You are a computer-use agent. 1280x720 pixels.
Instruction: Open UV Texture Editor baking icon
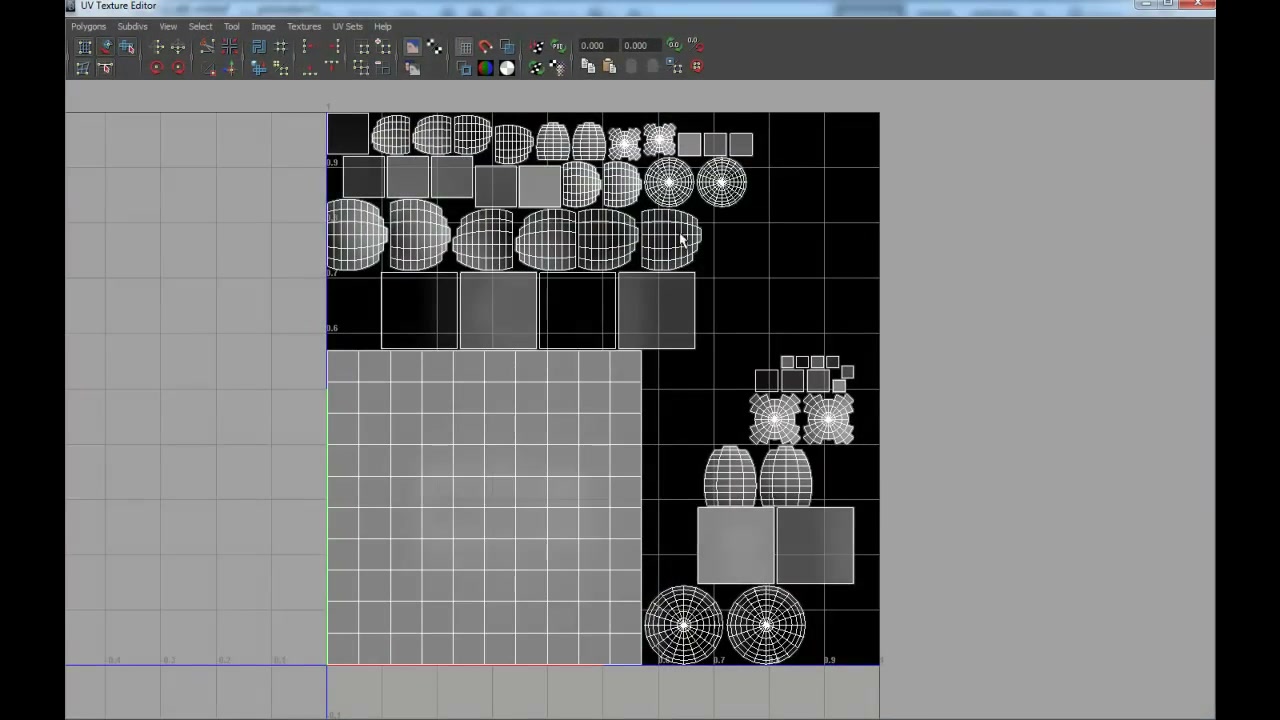[x=537, y=47]
